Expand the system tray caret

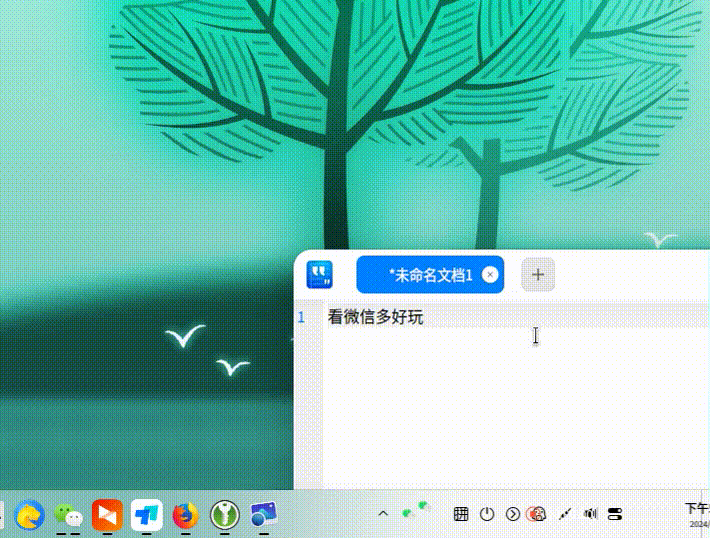click(383, 514)
